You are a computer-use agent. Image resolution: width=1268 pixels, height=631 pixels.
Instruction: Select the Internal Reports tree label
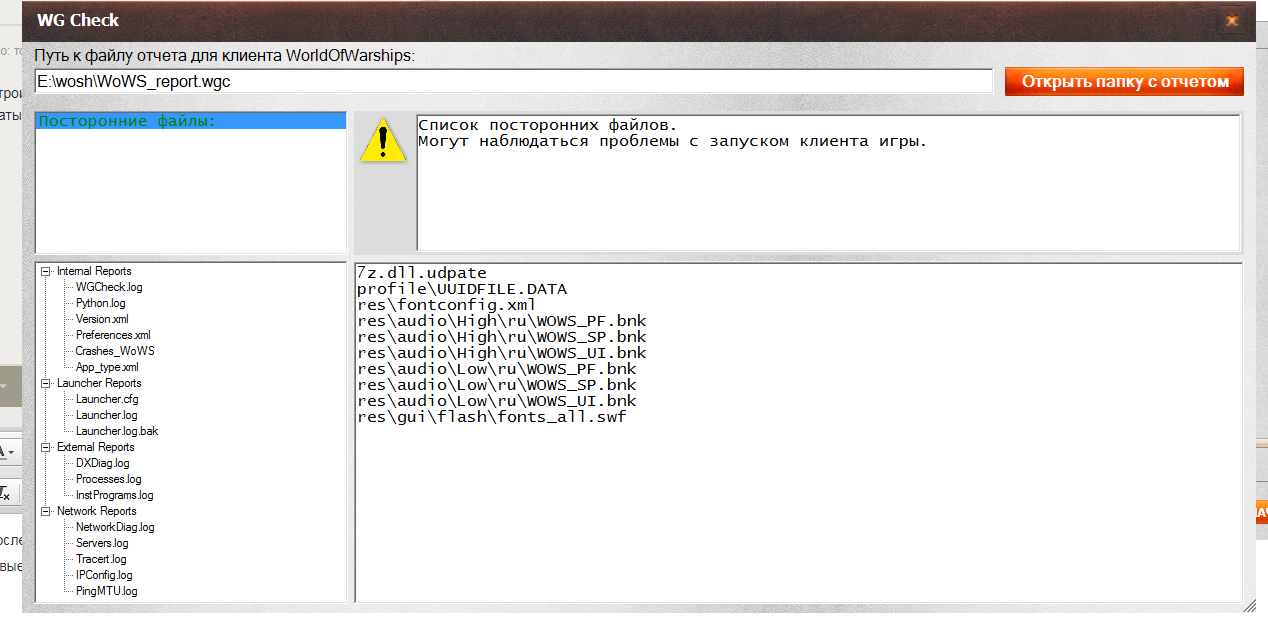coord(94,271)
